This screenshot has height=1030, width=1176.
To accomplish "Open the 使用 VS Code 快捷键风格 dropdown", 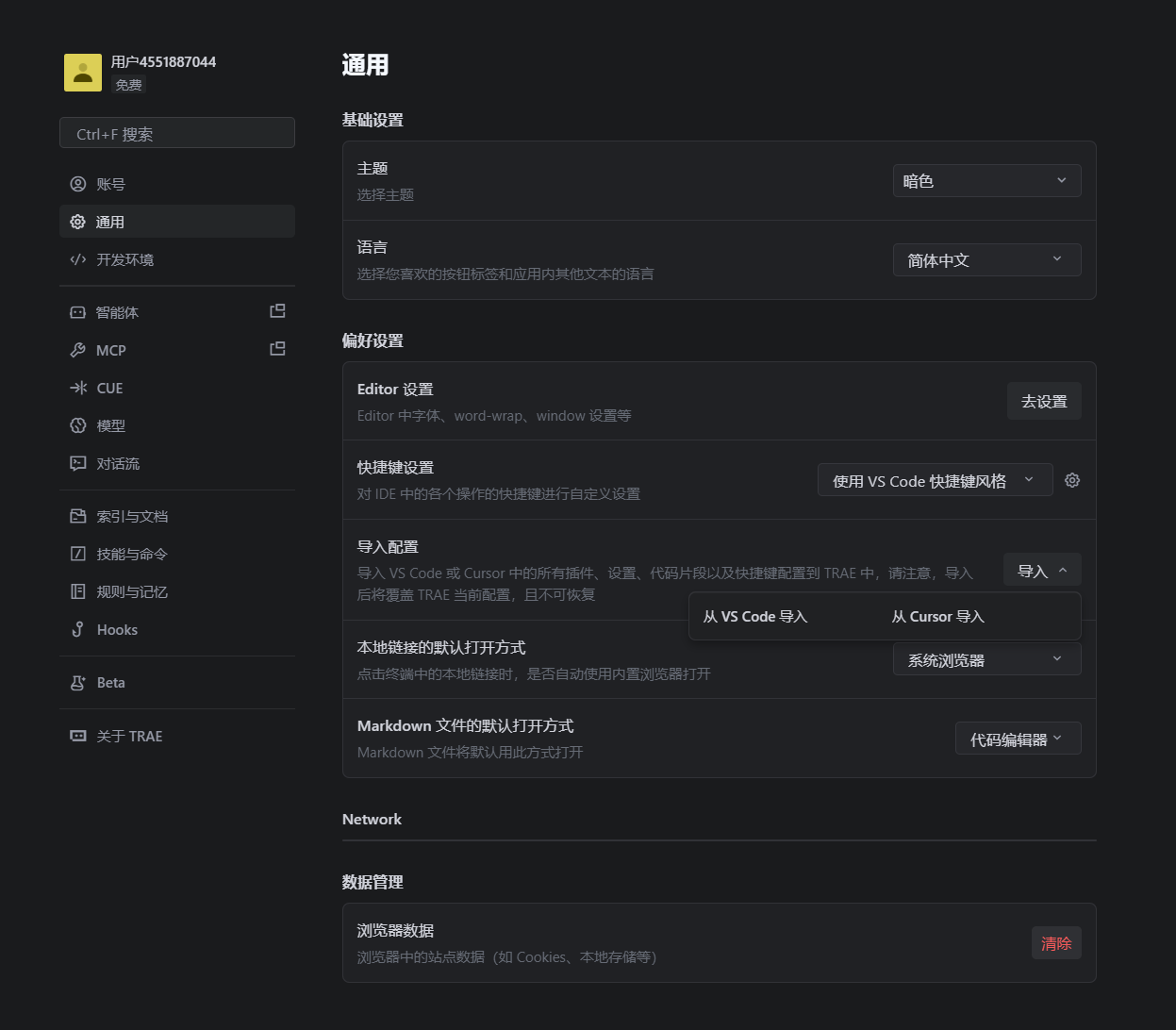I will click(x=935, y=480).
